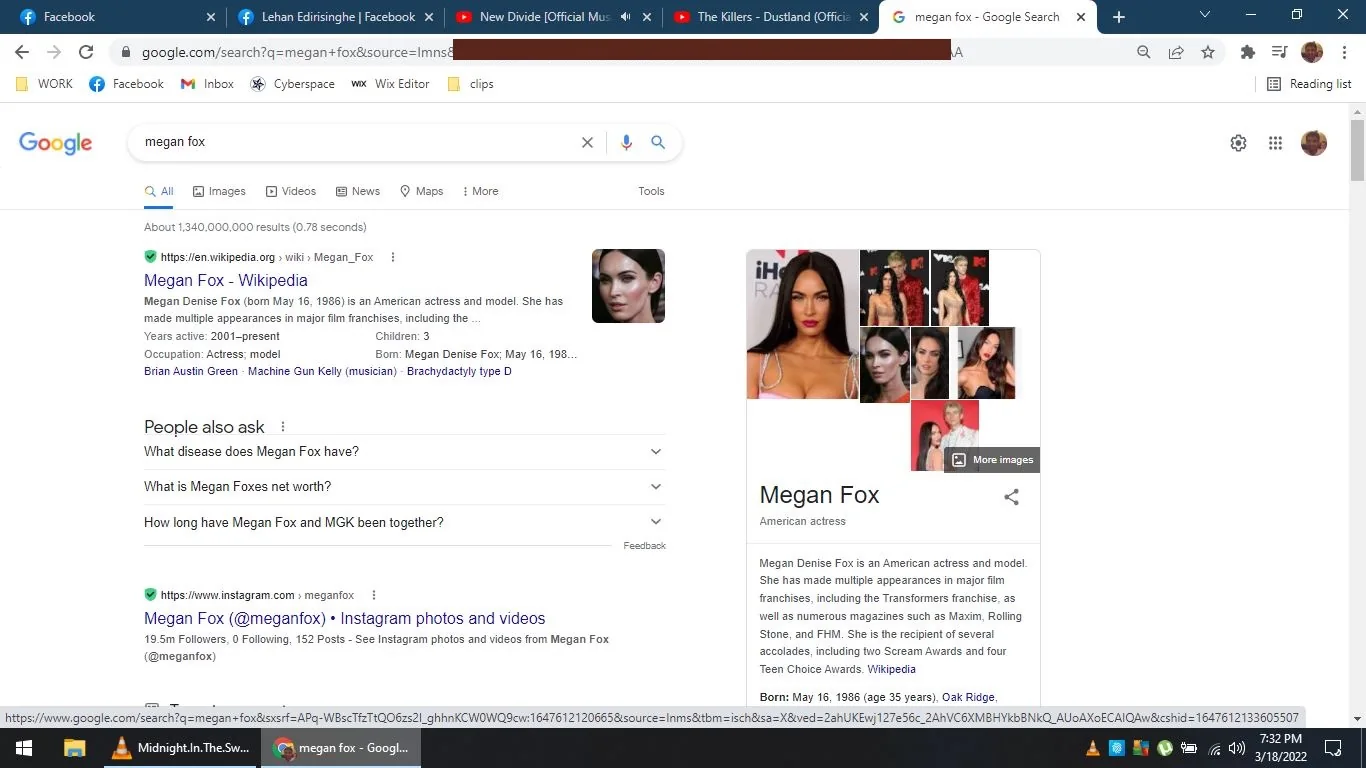Open the Megan Fox Instagram result link

345,619
